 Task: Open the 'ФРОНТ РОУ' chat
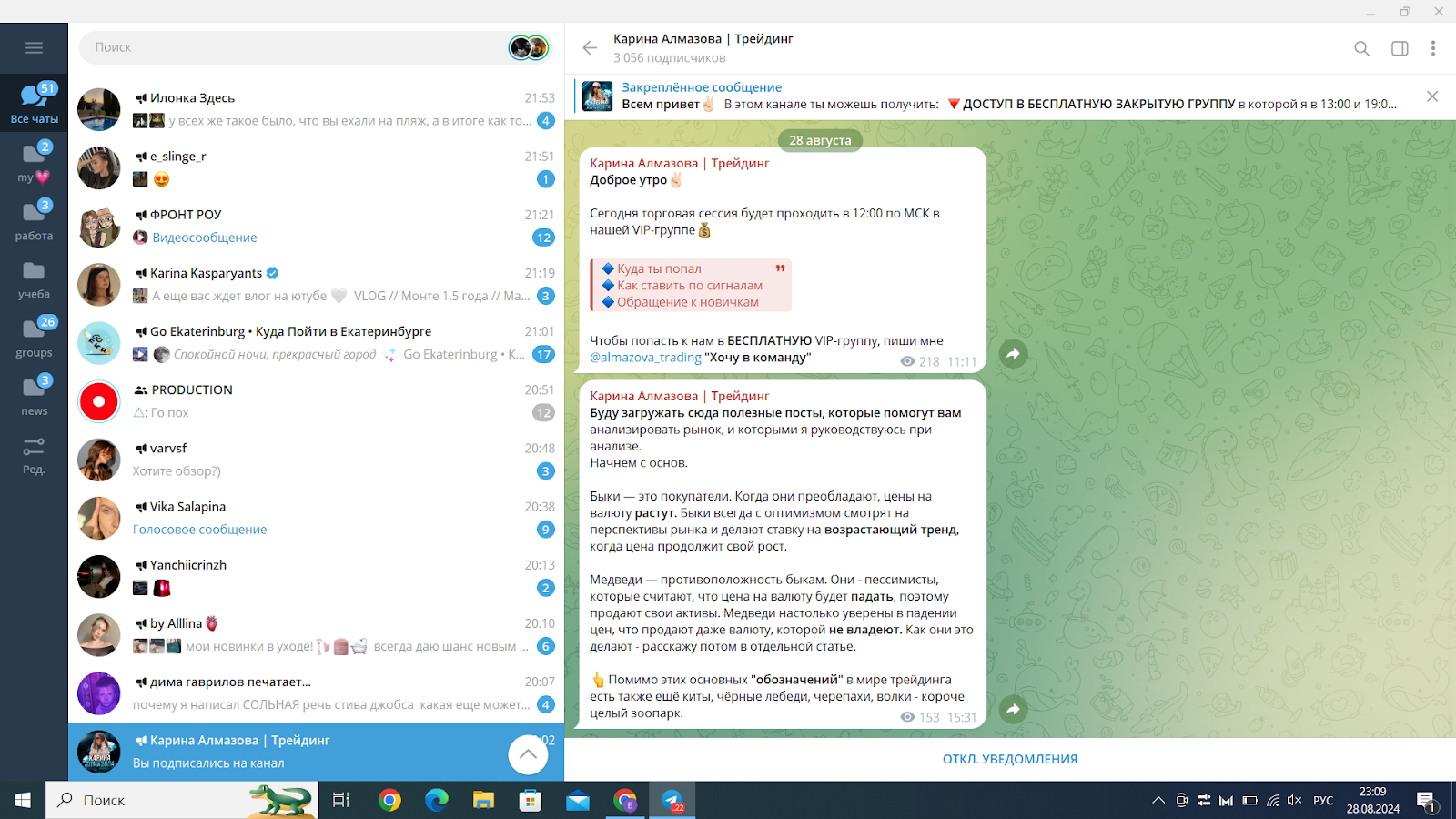pos(316,226)
